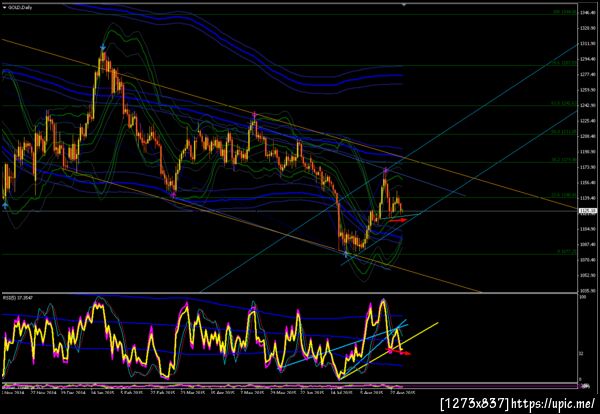This screenshot has width=600, height=414.
Task: Click the 1346.40 price axis label
Action: pyautogui.click(x=588, y=13)
